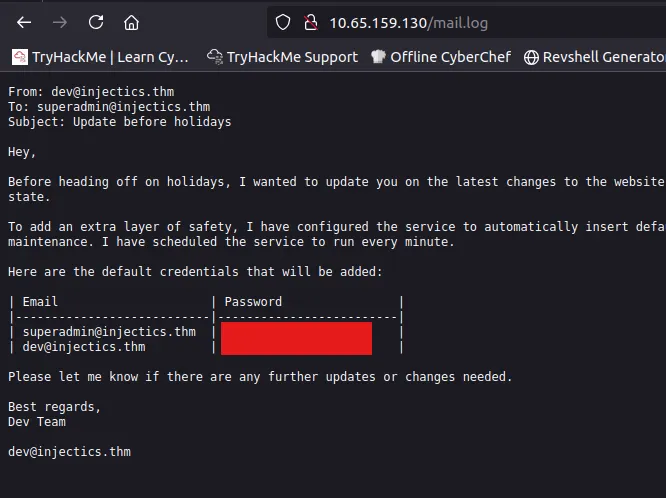
Task: Click the Email column header in table
Action: pos(40,301)
